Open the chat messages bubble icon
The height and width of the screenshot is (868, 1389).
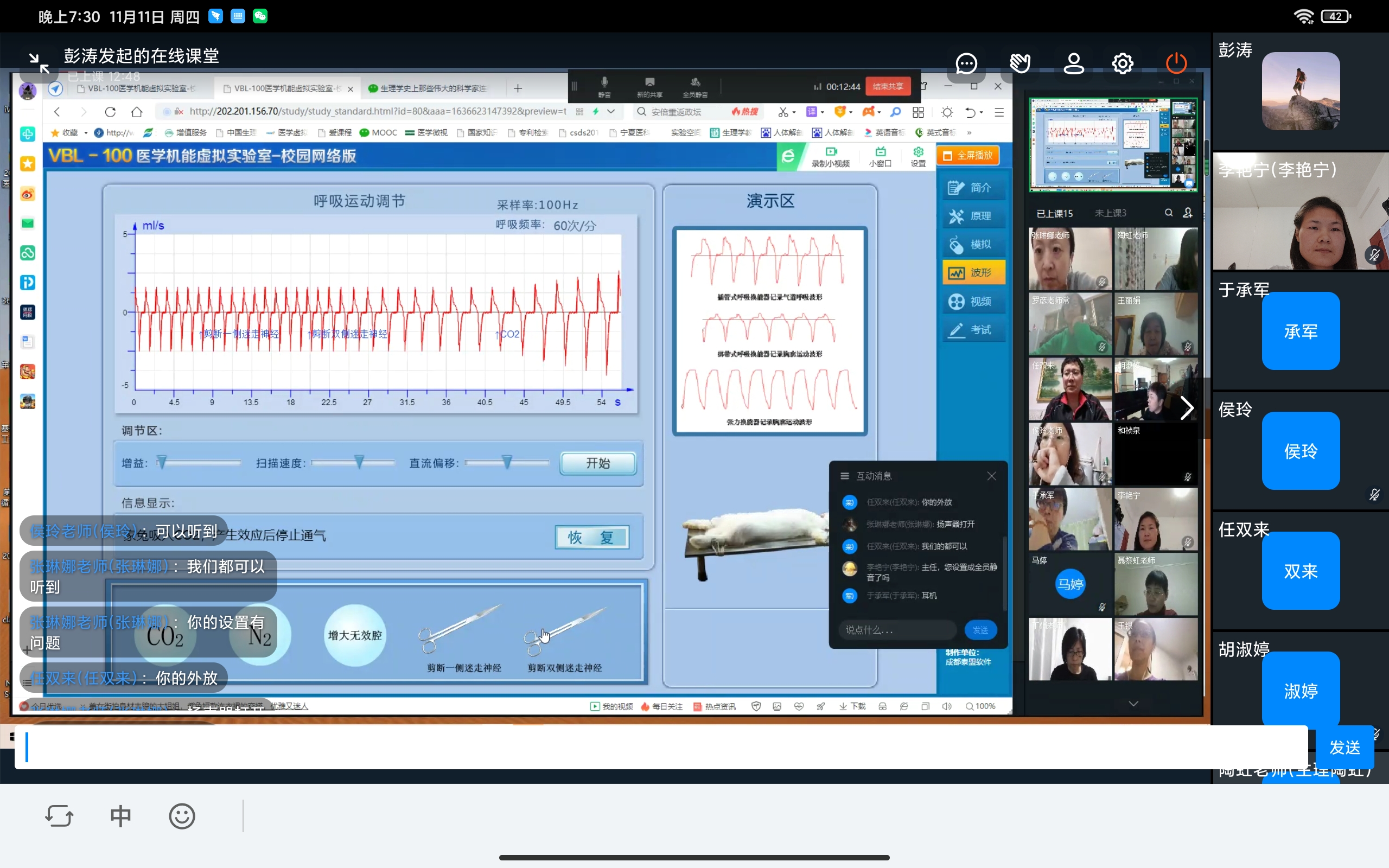point(966,63)
